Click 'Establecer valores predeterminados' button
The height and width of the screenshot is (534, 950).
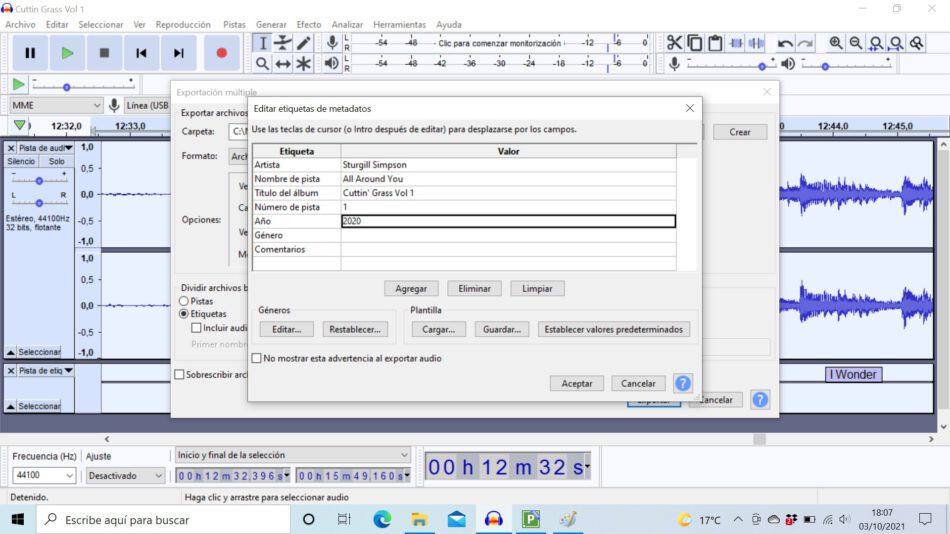coord(614,329)
